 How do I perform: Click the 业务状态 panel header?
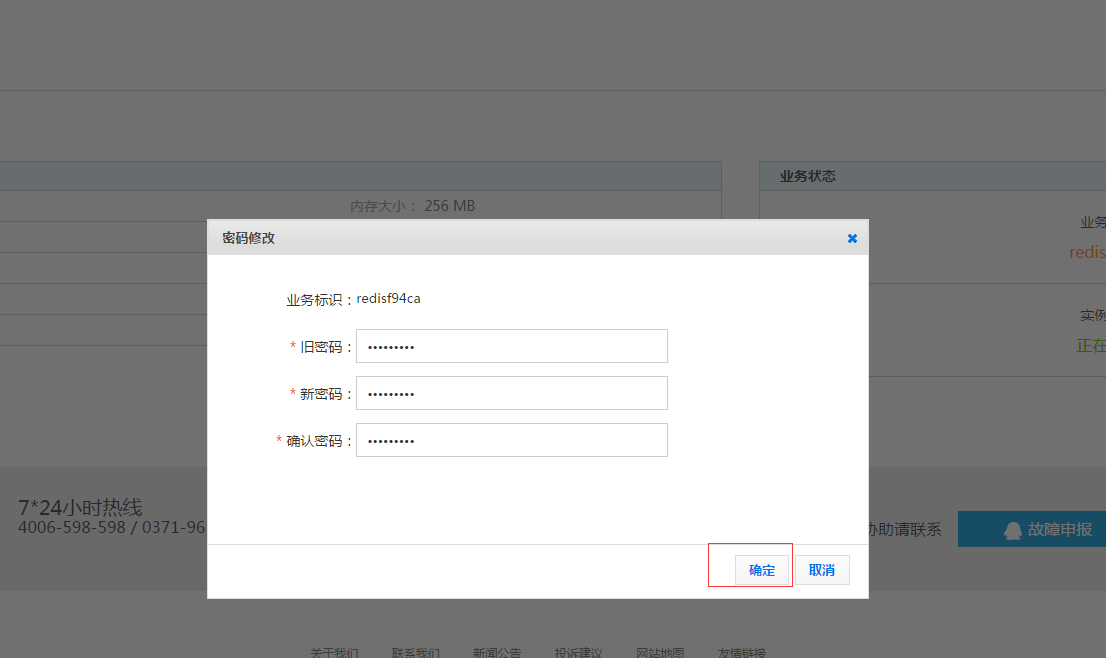808,176
